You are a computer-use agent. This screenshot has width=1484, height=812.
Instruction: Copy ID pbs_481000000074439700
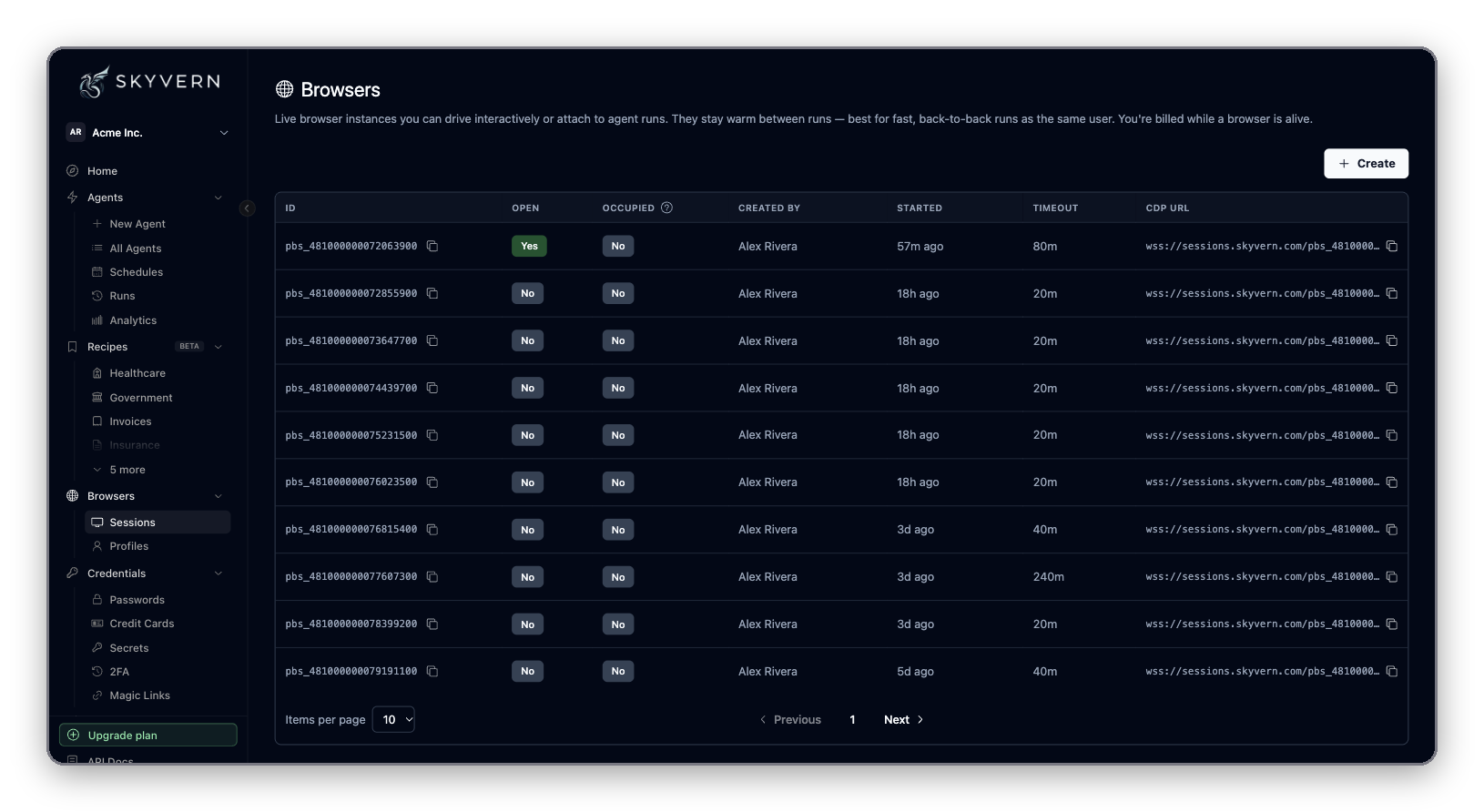click(x=432, y=388)
